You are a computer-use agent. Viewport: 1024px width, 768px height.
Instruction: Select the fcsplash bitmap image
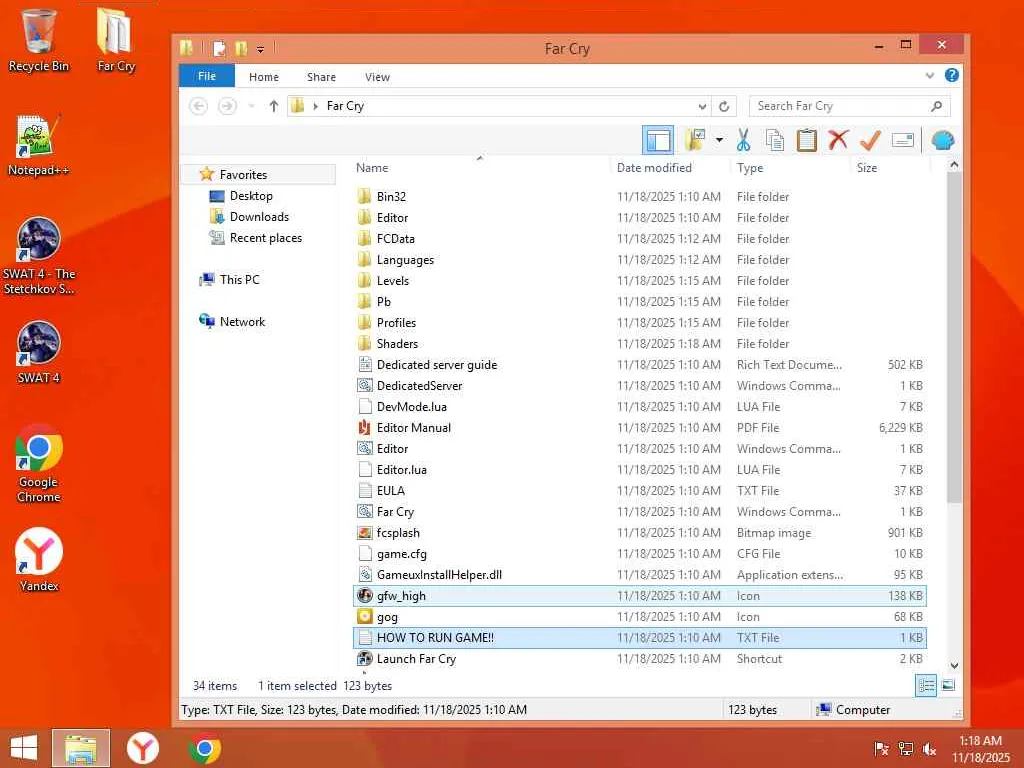tap(639, 532)
